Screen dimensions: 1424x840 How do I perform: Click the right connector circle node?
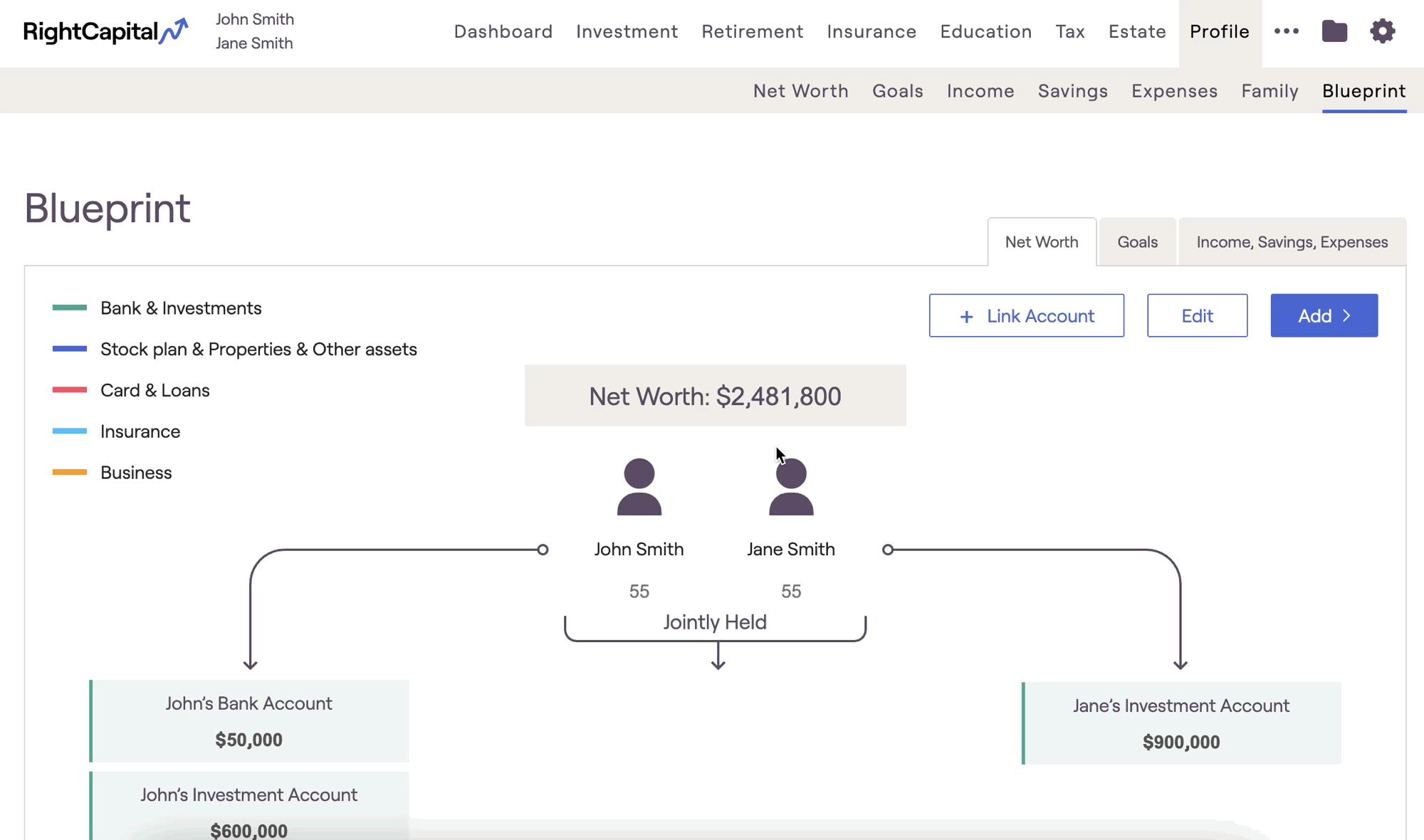click(888, 550)
